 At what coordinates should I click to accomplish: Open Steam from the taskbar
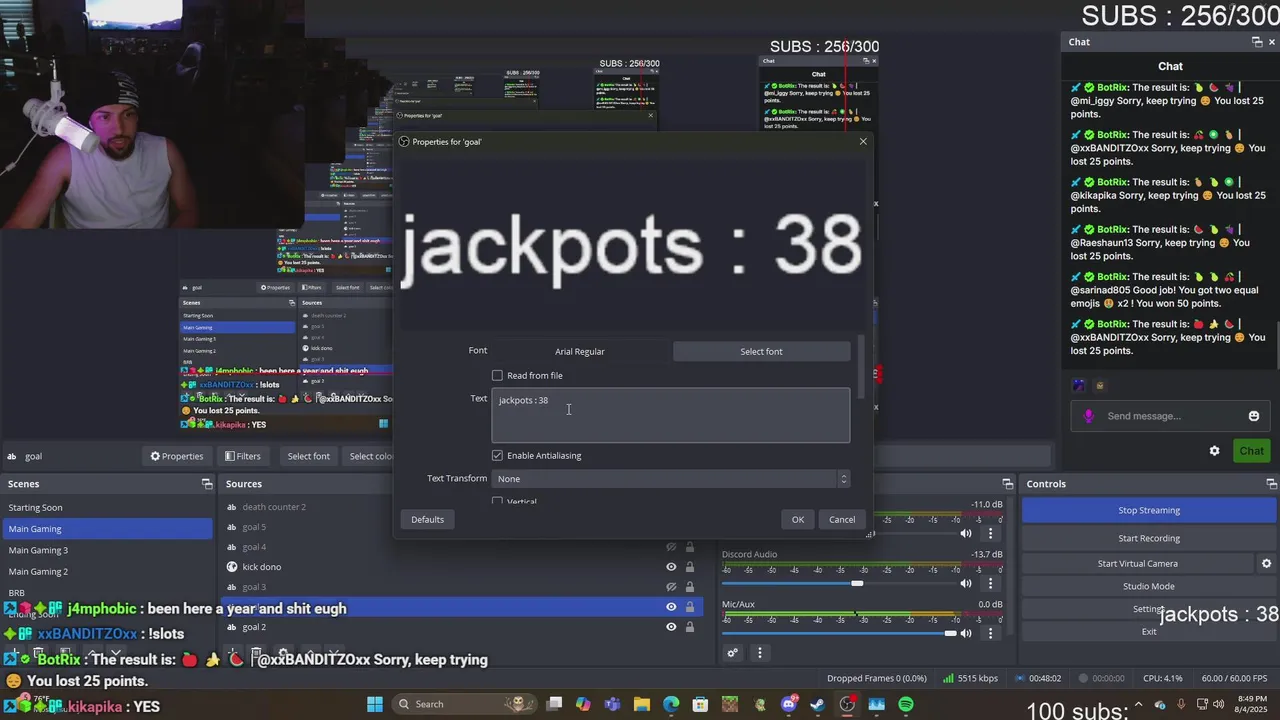pos(818,704)
